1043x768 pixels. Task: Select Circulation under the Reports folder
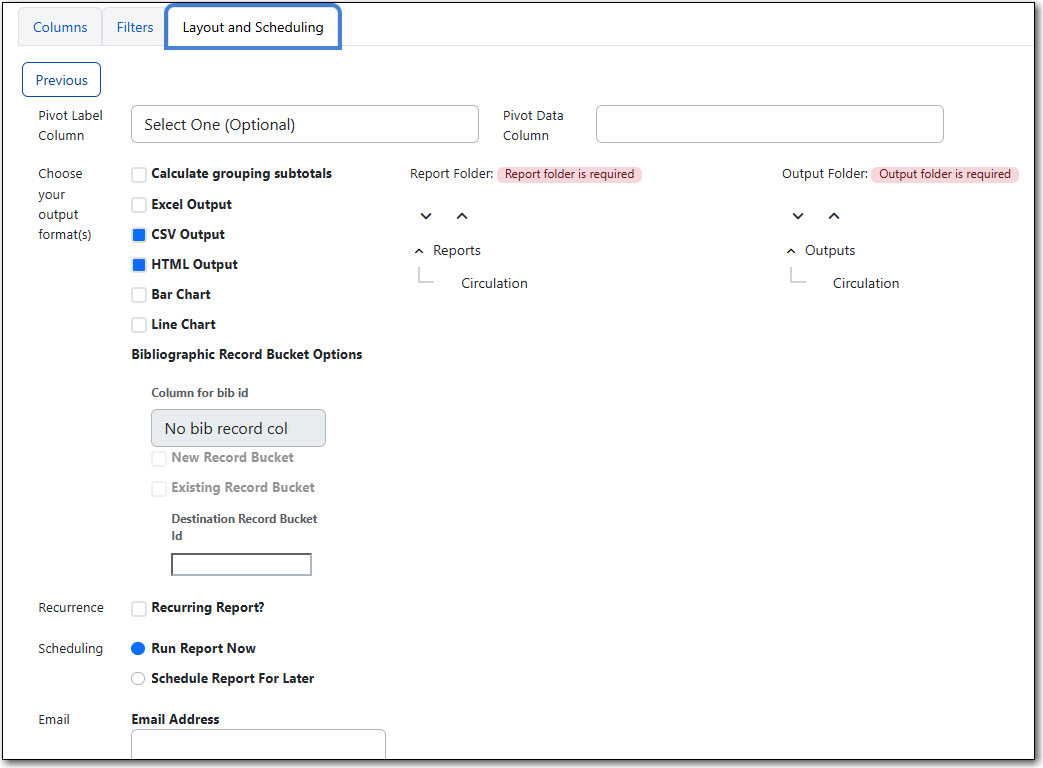pos(494,283)
